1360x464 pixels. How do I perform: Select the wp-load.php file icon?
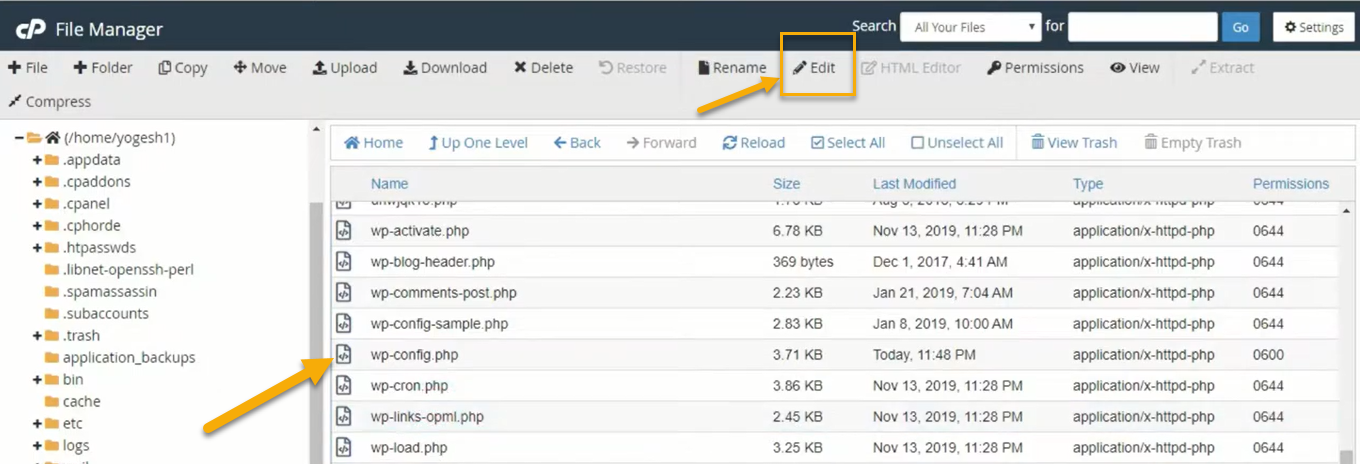343,448
